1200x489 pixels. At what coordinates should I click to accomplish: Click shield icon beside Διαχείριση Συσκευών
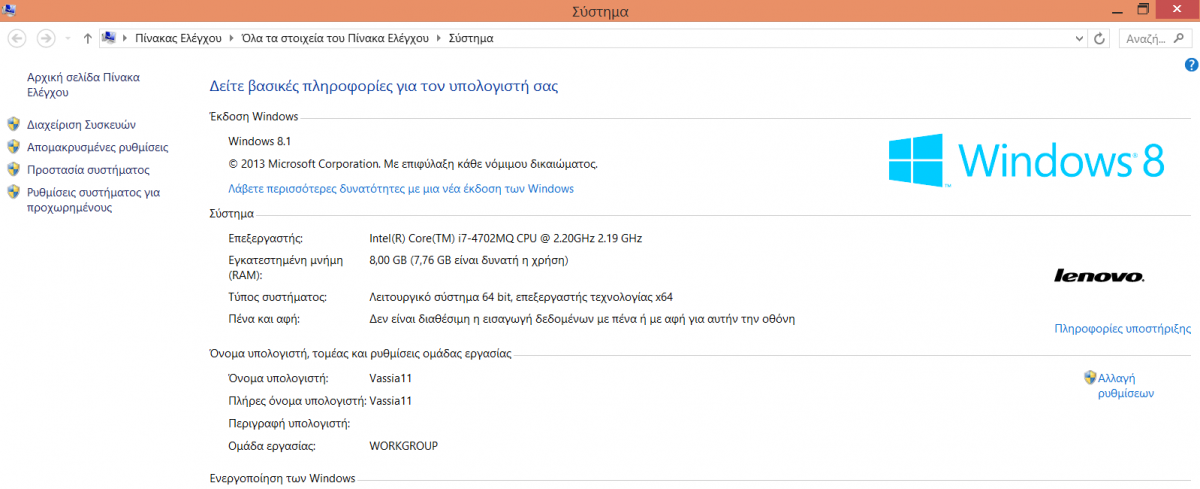point(14,124)
